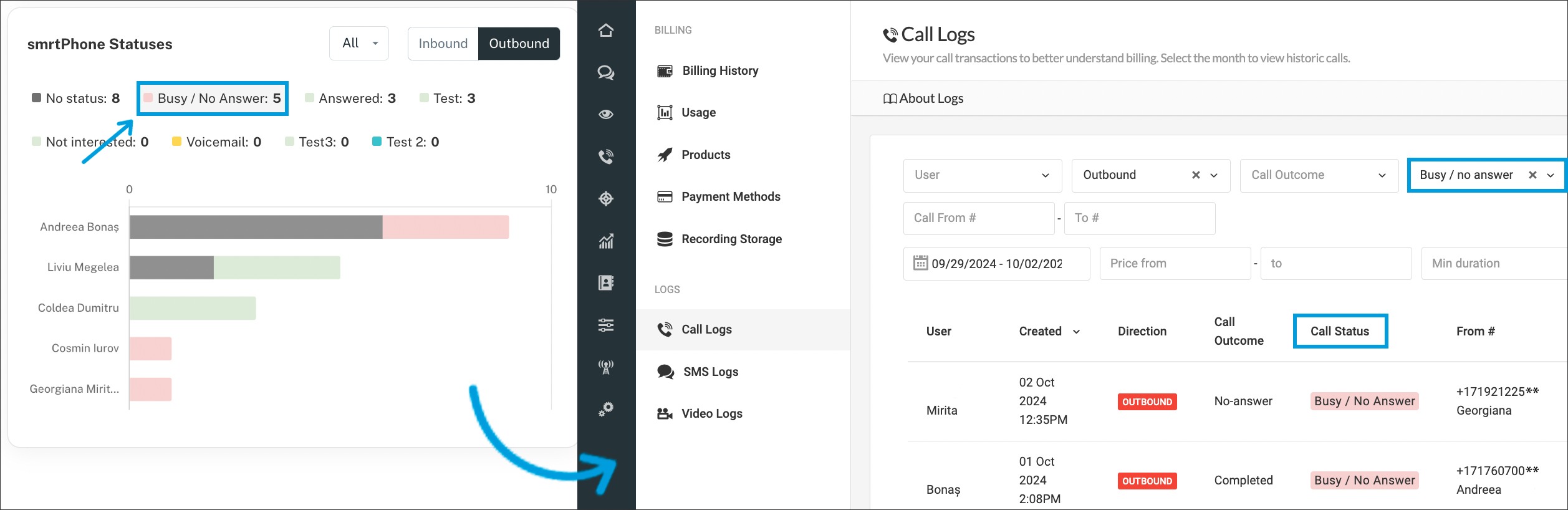The image size is (1568, 510).
Task: Click the antenna broadcast sidebar icon
Action: [x=605, y=367]
